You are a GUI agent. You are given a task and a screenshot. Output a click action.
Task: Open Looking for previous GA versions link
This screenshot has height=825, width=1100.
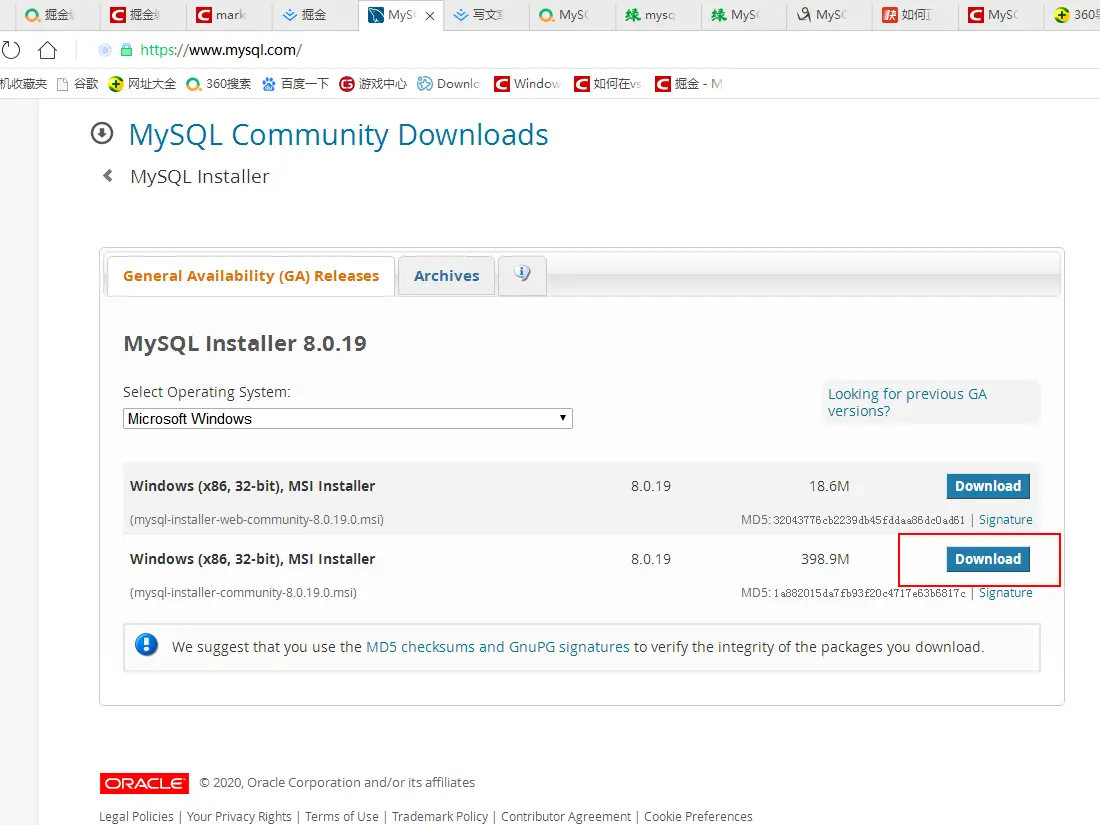point(907,403)
